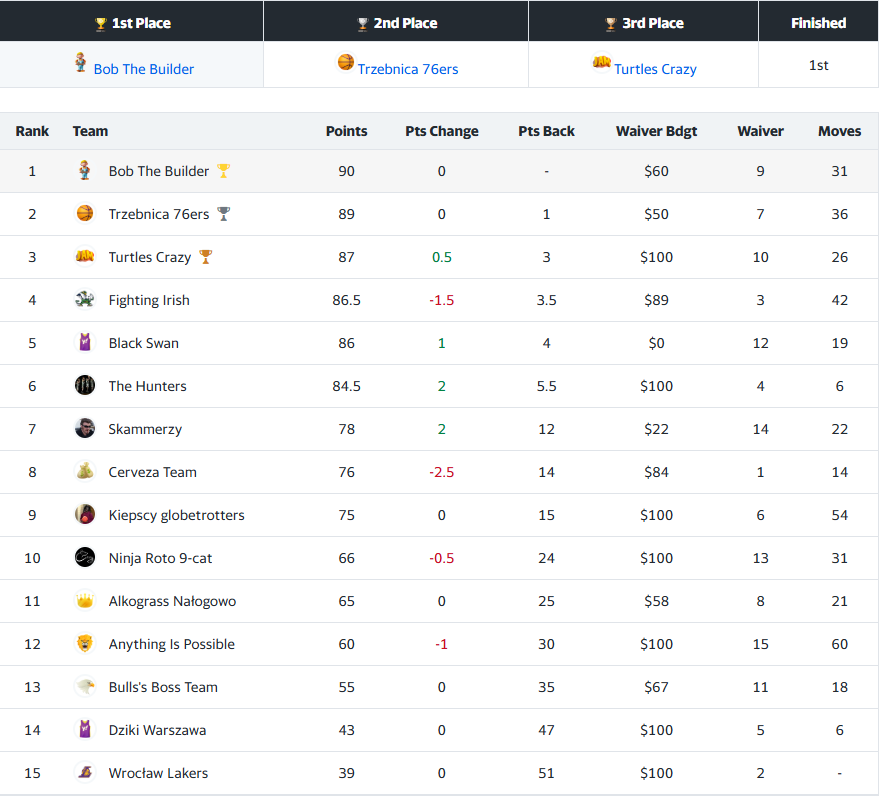This screenshot has height=803, width=882.
Task: Click the Alkograss Nałogowo crown icon
Action: click(x=84, y=601)
